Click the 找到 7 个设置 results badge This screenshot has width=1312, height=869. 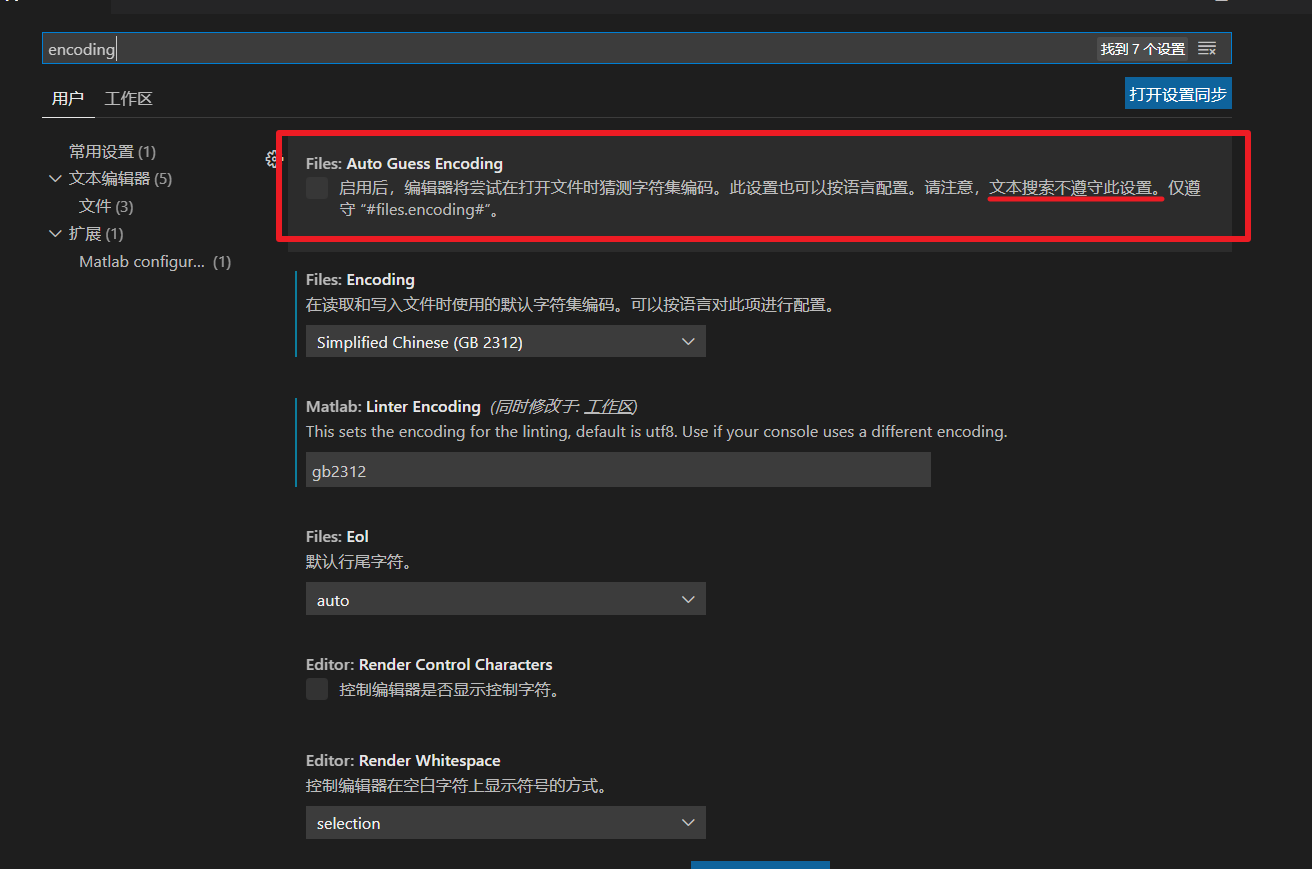pos(1142,49)
